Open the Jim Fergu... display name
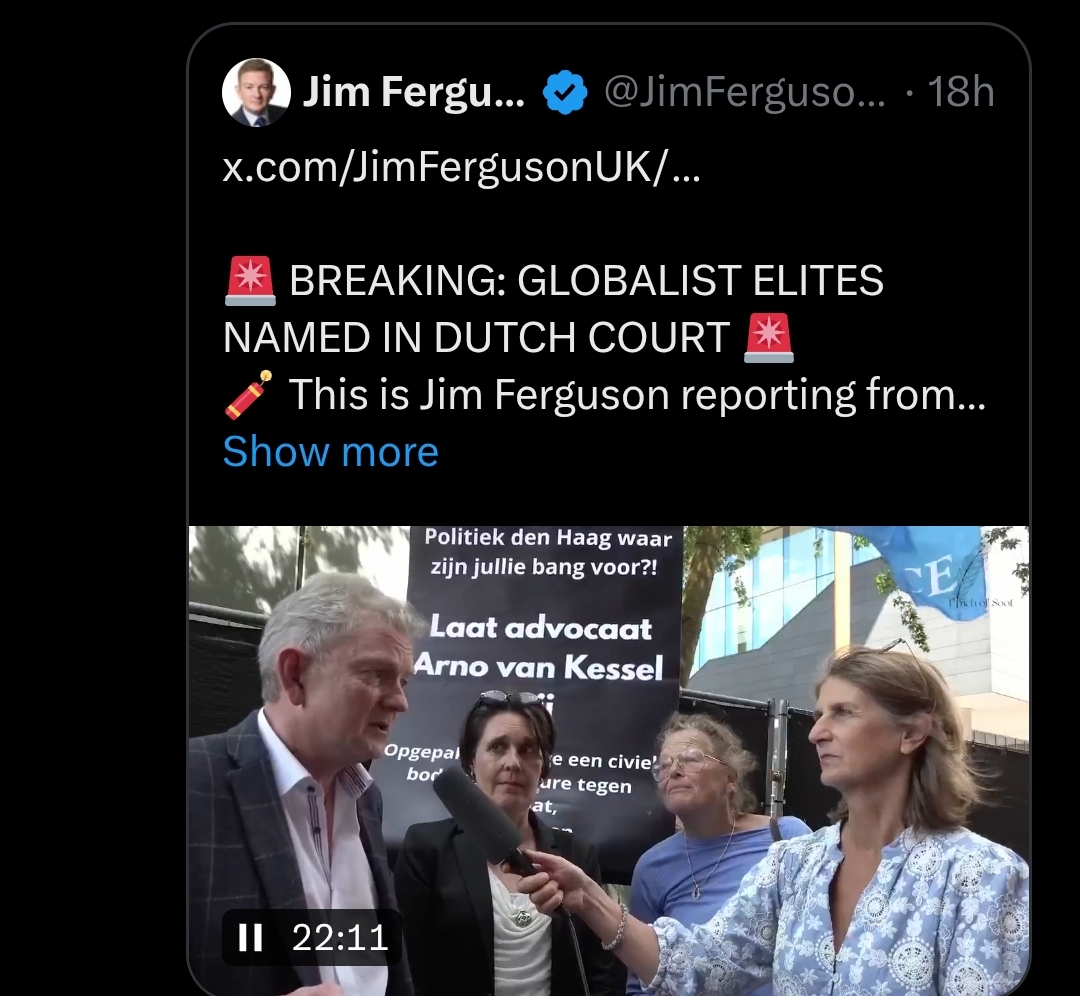This screenshot has width=1080, height=996. click(x=414, y=92)
